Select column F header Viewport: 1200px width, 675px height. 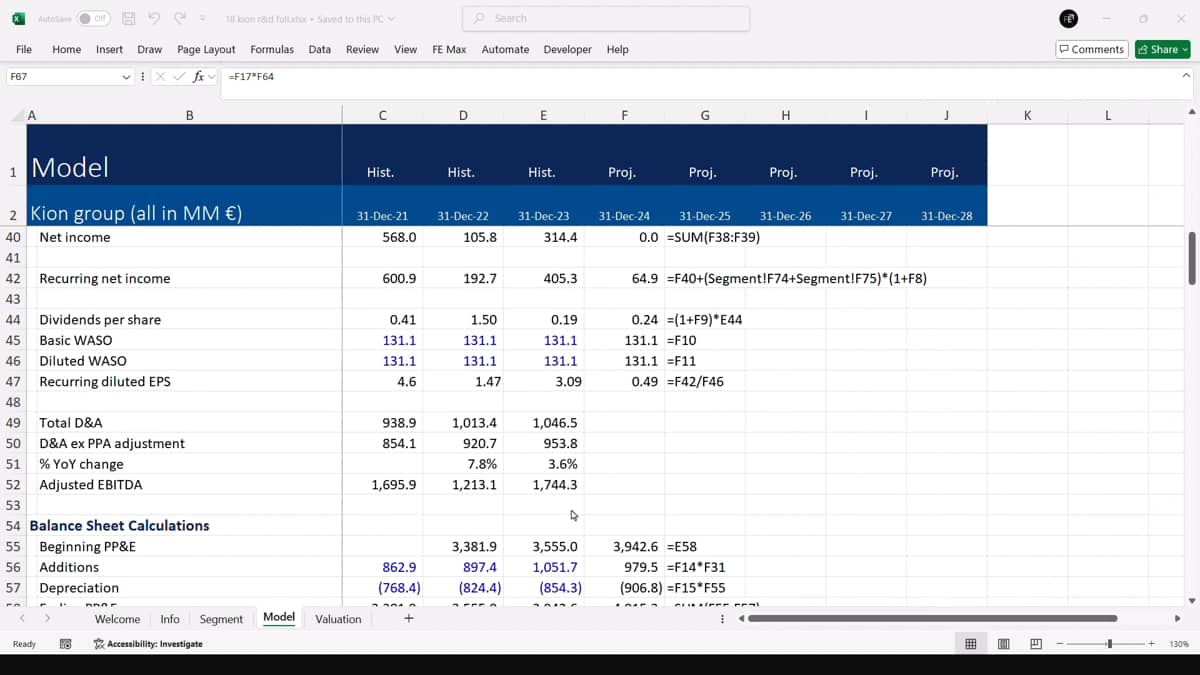tap(624, 115)
